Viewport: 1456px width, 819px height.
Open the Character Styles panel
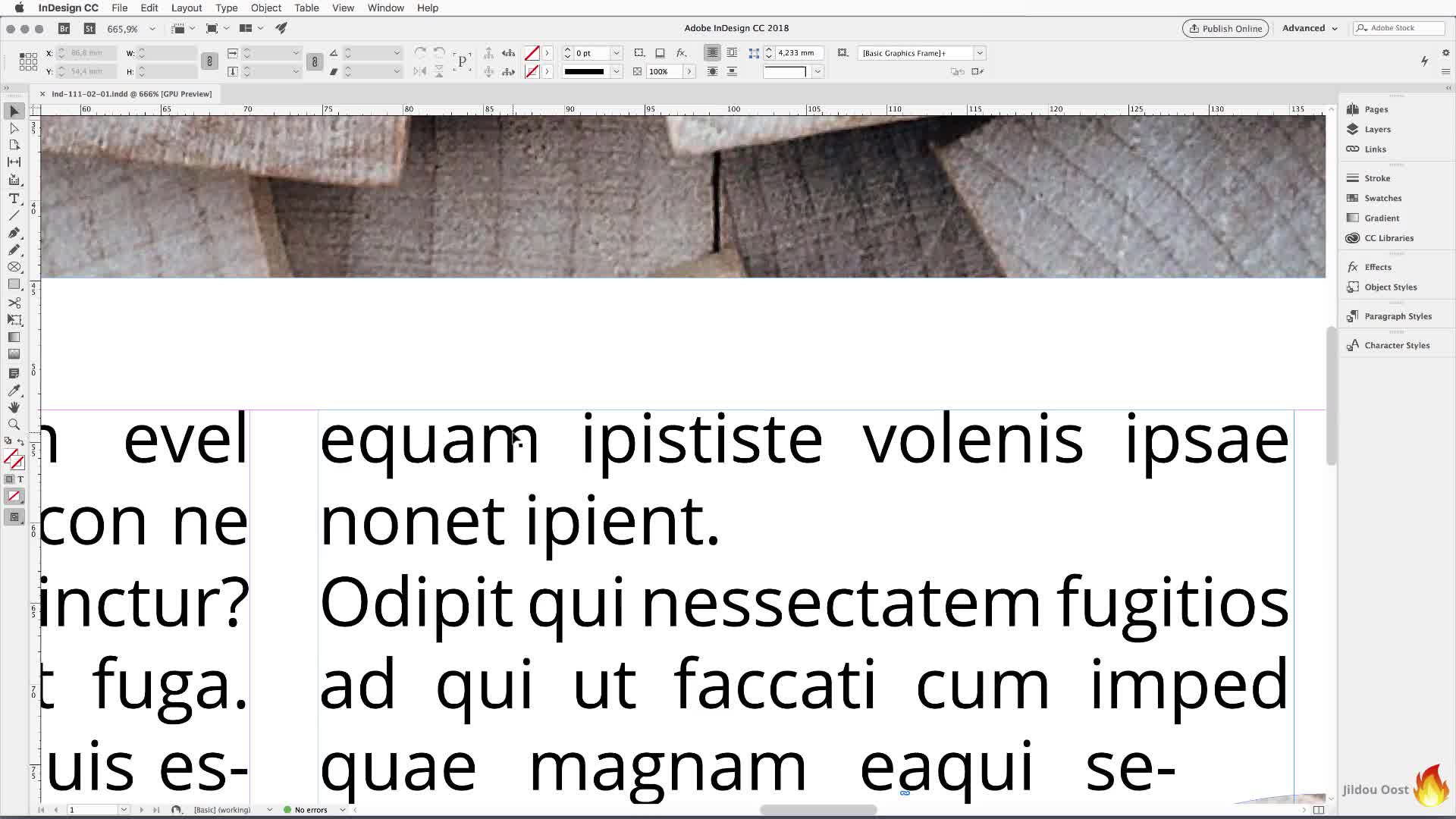pyautogui.click(x=1397, y=345)
